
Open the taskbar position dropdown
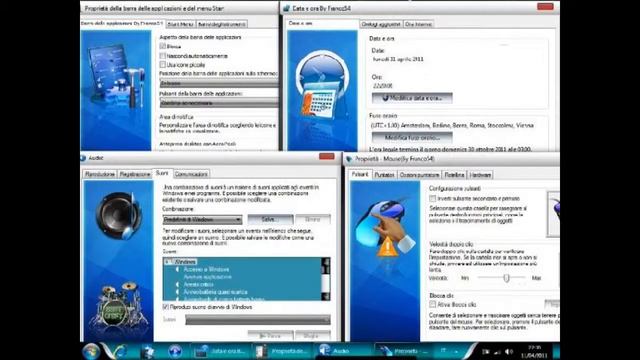point(219,83)
